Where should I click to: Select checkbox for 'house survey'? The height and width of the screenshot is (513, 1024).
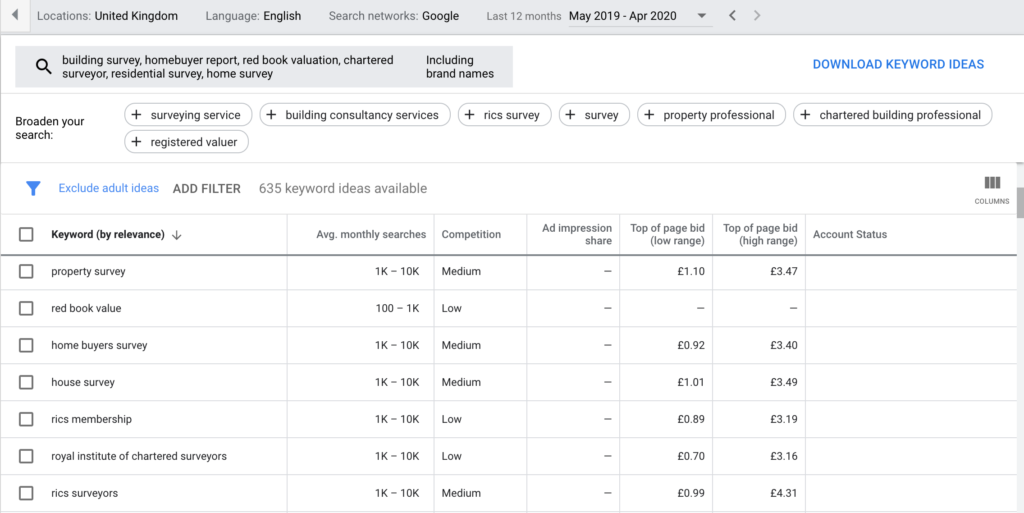pyautogui.click(x=26, y=382)
